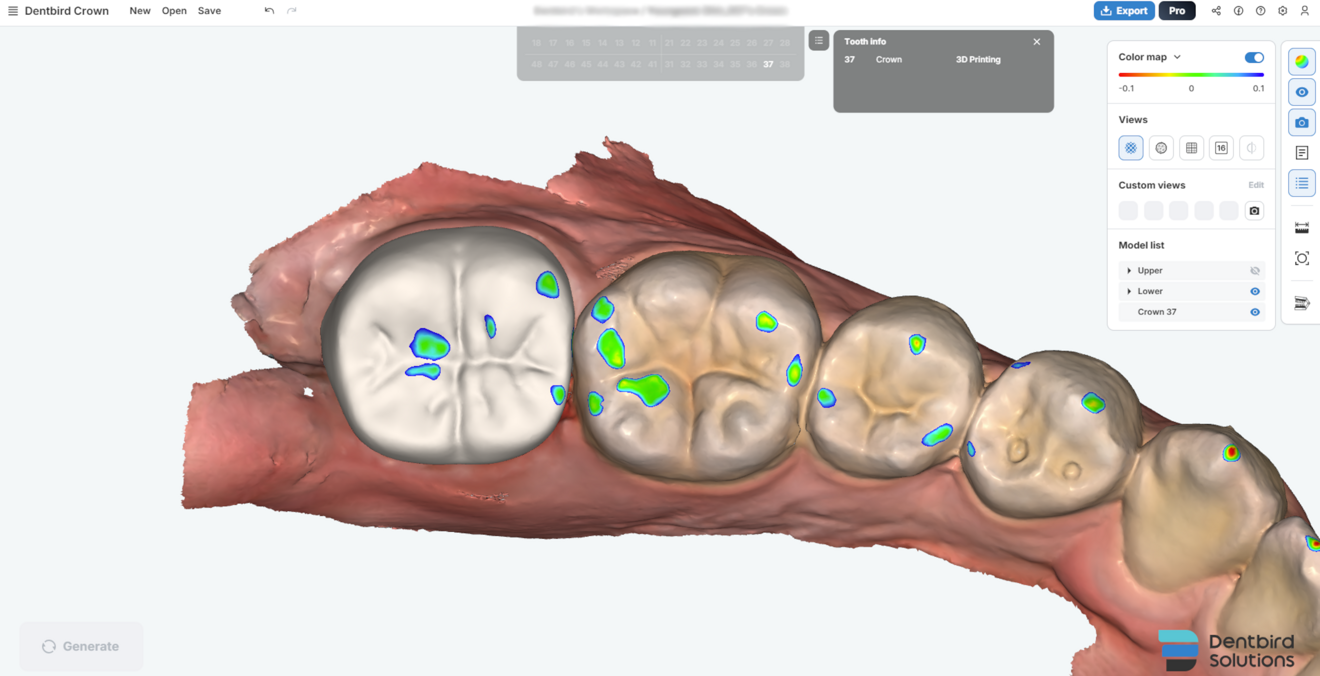1320x676 pixels.
Task: Select the measurement ruler tool
Action: (1301, 226)
